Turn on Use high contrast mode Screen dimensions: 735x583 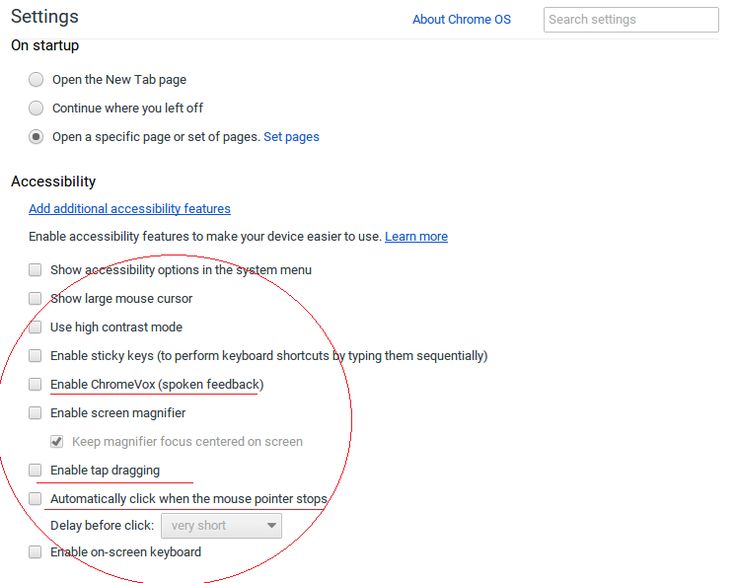click(35, 327)
